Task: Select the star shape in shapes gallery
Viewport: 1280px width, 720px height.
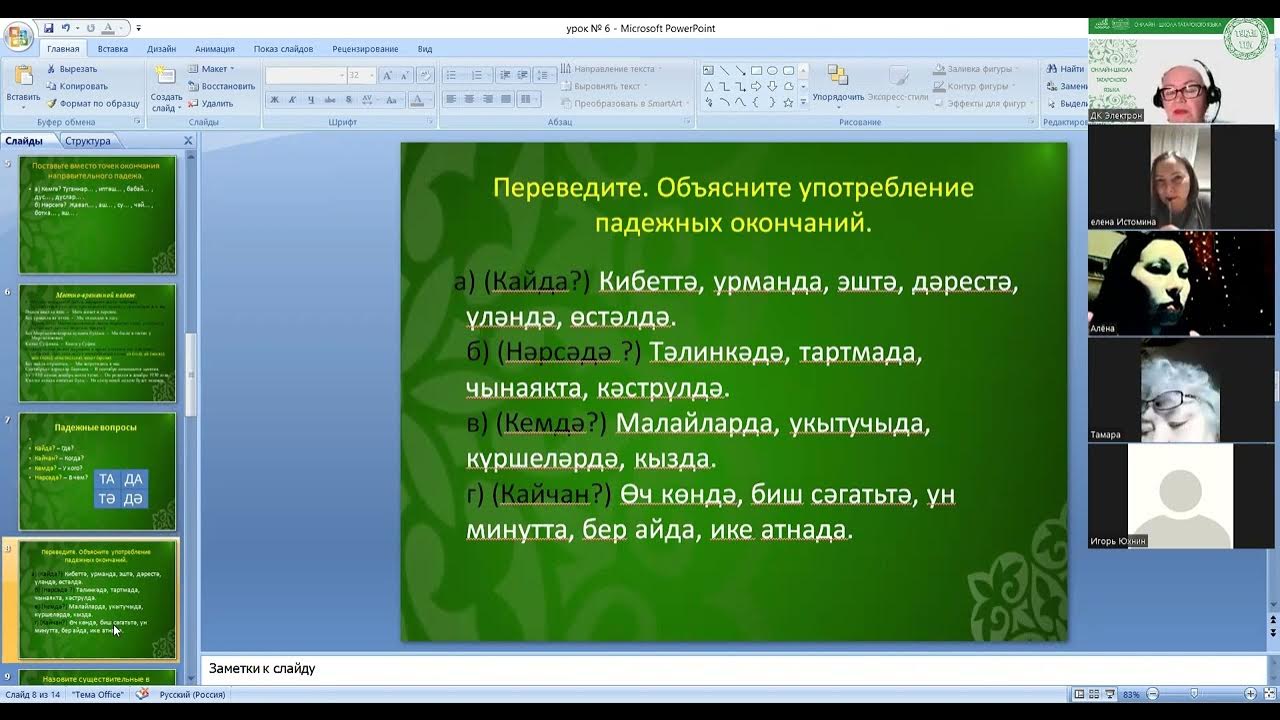Action: tap(789, 103)
